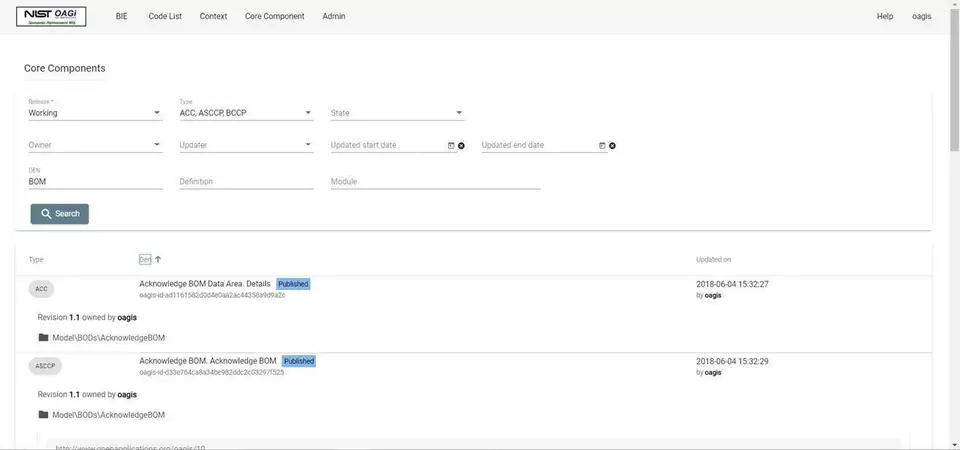Click Published badge on Acknowledge BOM Data Area
The width and height of the screenshot is (960, 450).
click(x=293, y=284)
